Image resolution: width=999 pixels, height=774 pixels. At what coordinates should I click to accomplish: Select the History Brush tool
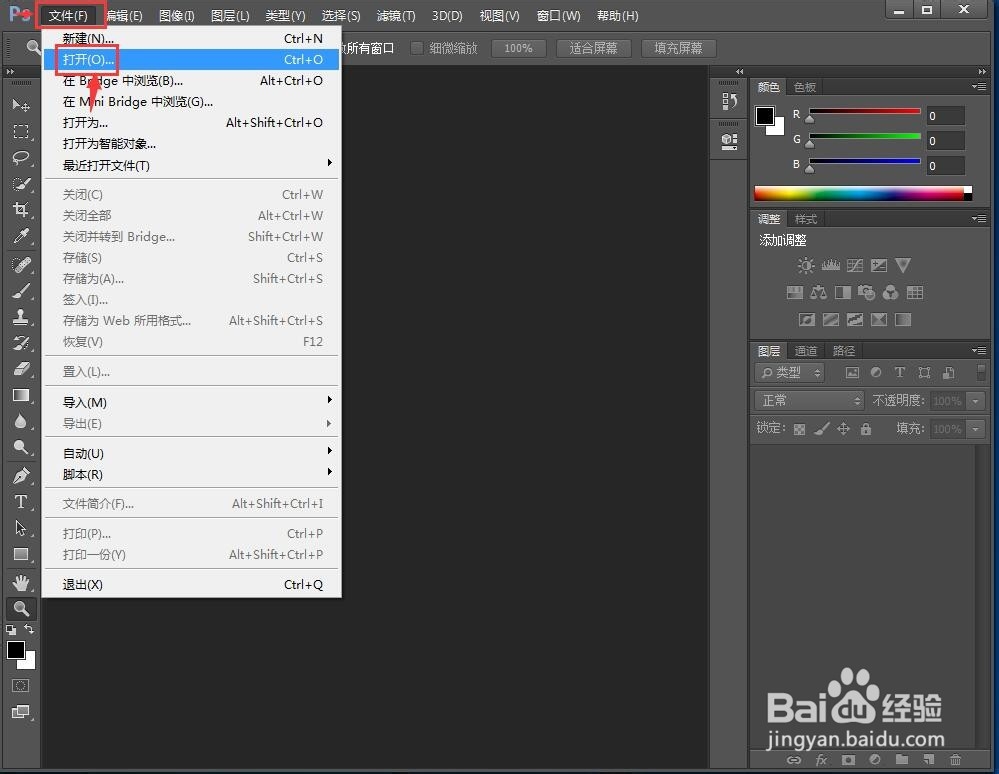(x=21, y=343)
